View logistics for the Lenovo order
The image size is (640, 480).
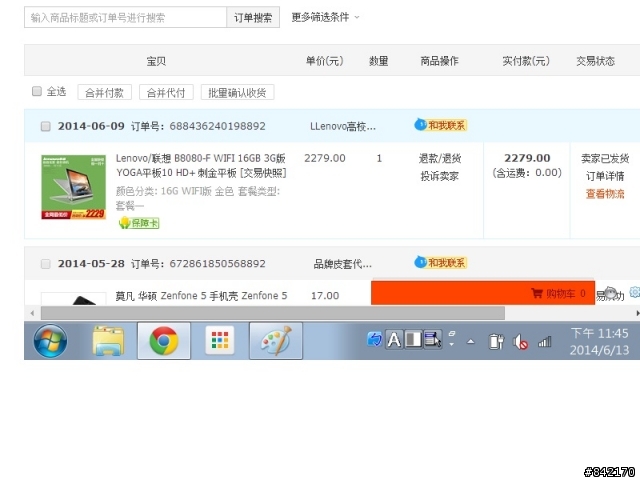[x=605, y=194]
